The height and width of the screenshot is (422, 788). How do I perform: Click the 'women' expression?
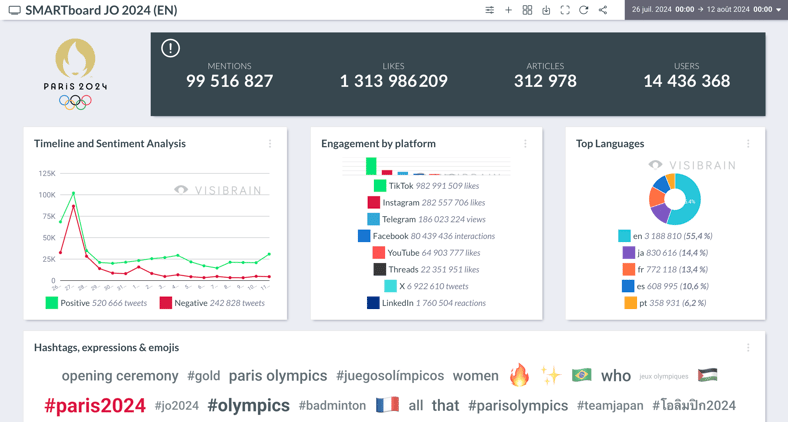click(x=475, y=376)
